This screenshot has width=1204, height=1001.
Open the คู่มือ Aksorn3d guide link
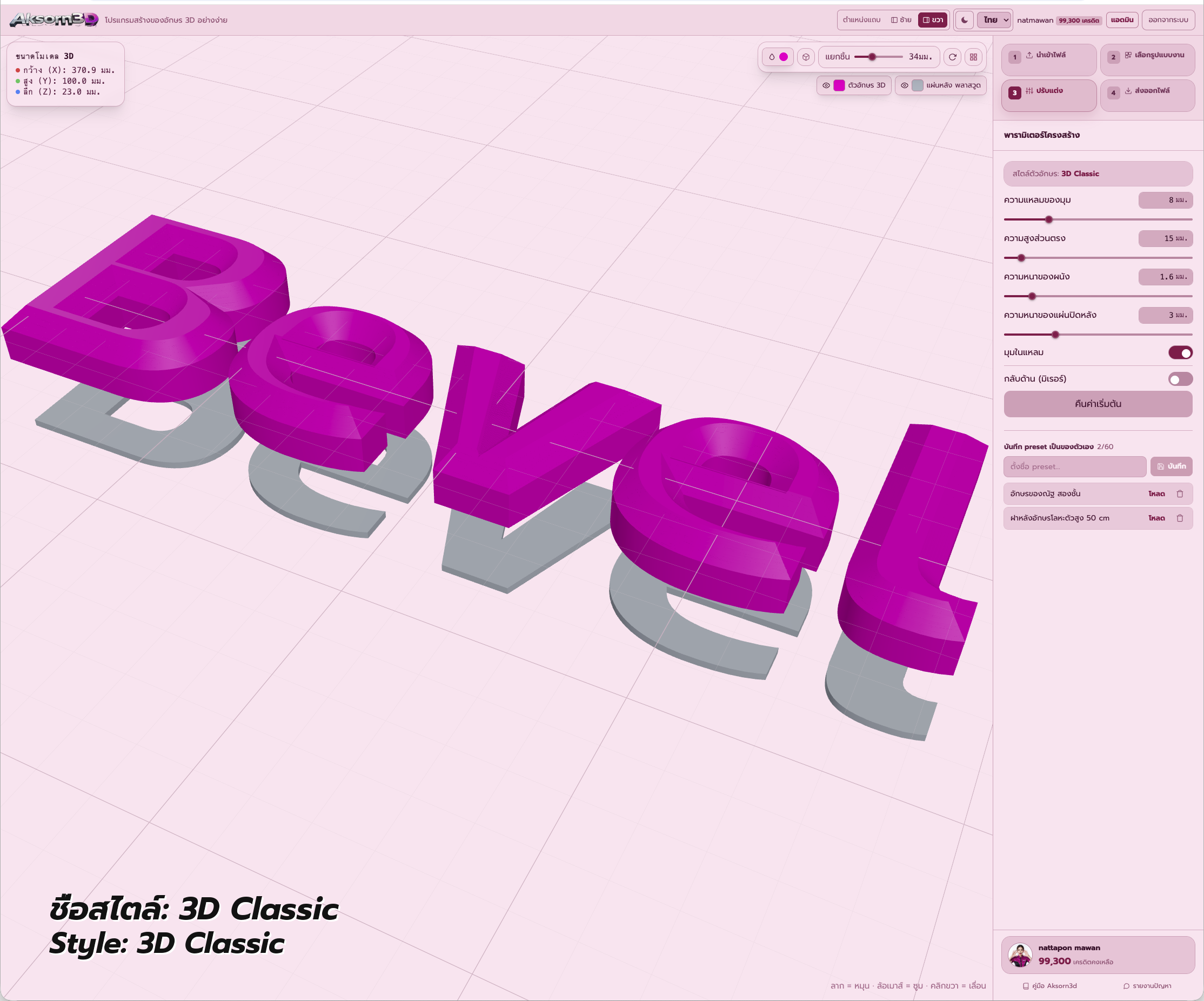click(x=1050, y=986)
